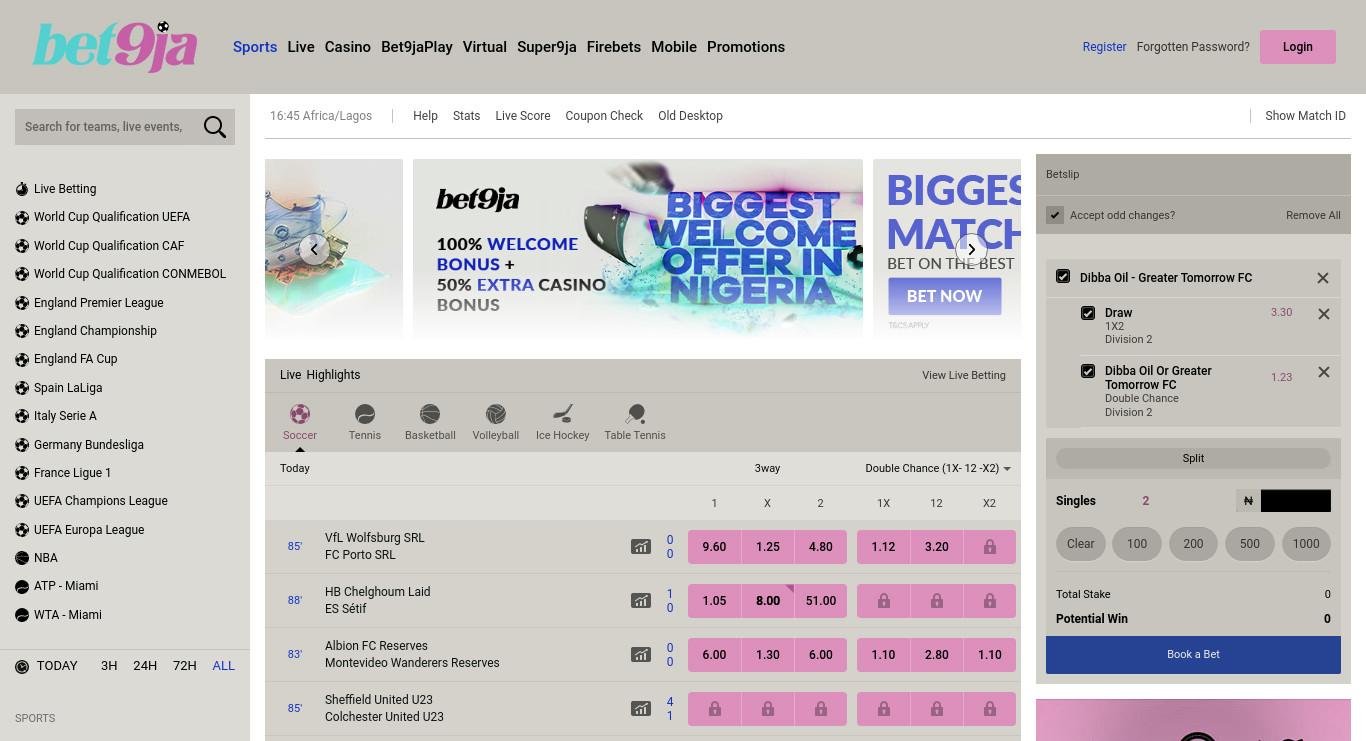Select draw odds 8.00 for Chelghoum Laid match
The height and width of the screenshot is (741, 1366).
(767, 601)
